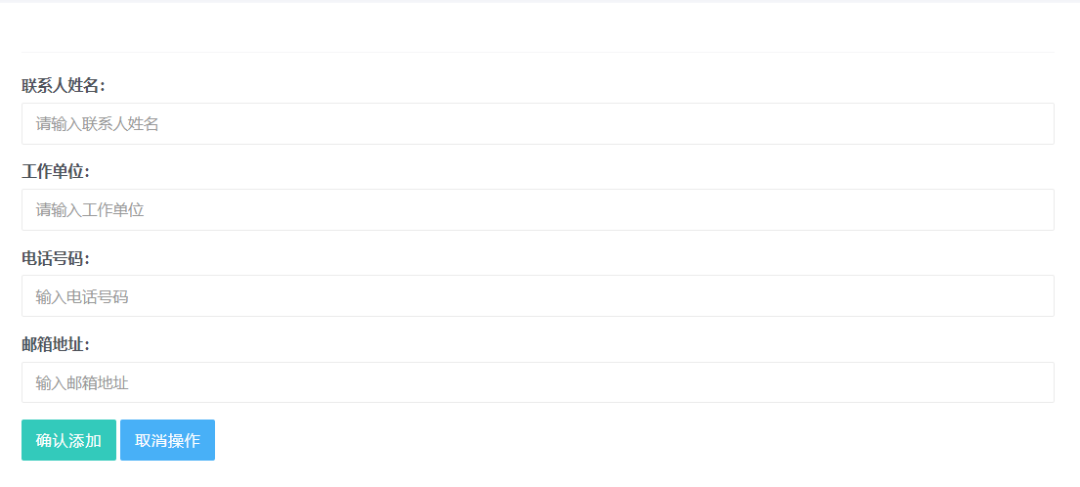Click placeholder text 请输入联系人姓名

click(97, 124)
